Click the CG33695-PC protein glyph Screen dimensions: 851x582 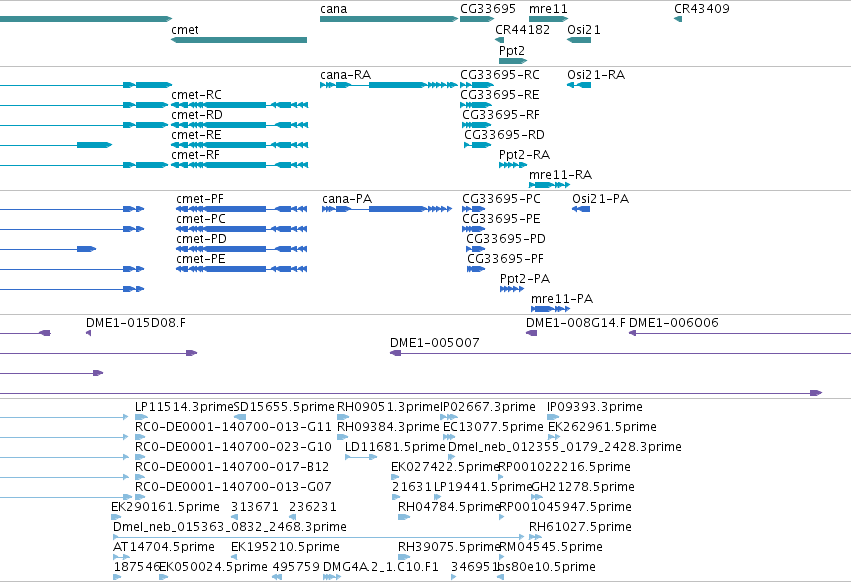coord(473,209)
